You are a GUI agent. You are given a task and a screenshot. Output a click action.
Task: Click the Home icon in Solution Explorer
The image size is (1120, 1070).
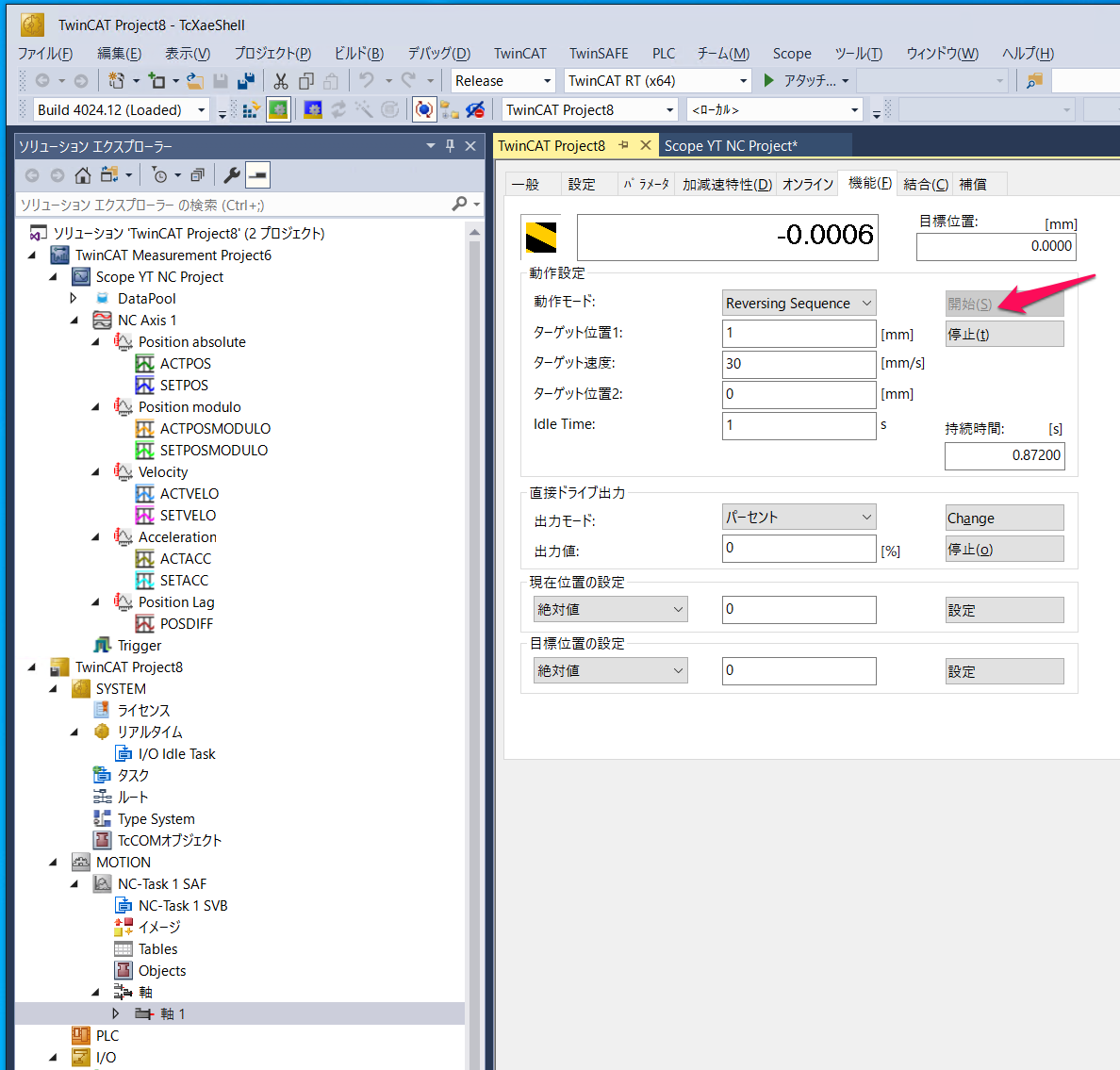pyautogui.click(x=83, y=175)
